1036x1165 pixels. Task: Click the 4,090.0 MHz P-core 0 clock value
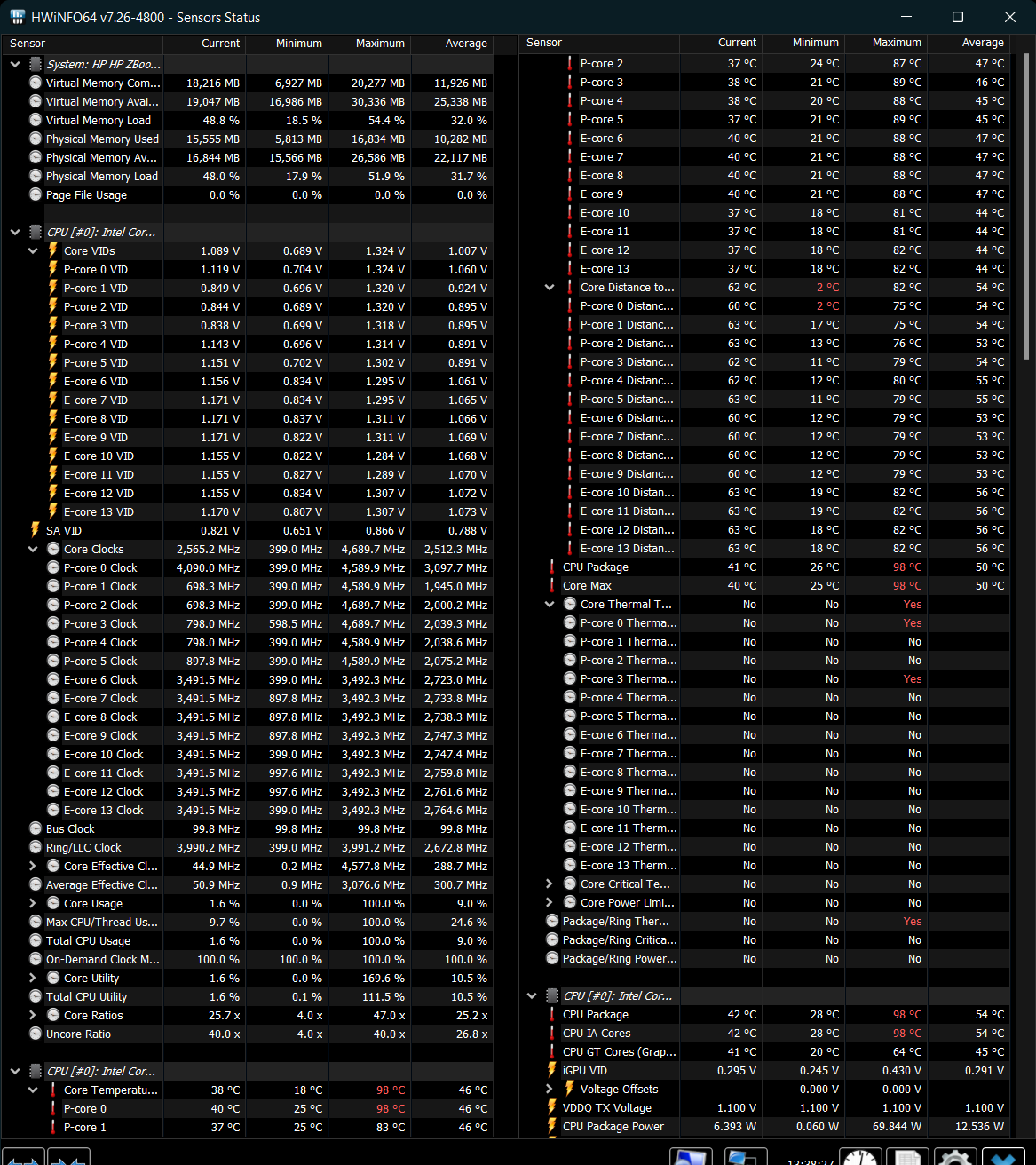(x=208, y=567)
